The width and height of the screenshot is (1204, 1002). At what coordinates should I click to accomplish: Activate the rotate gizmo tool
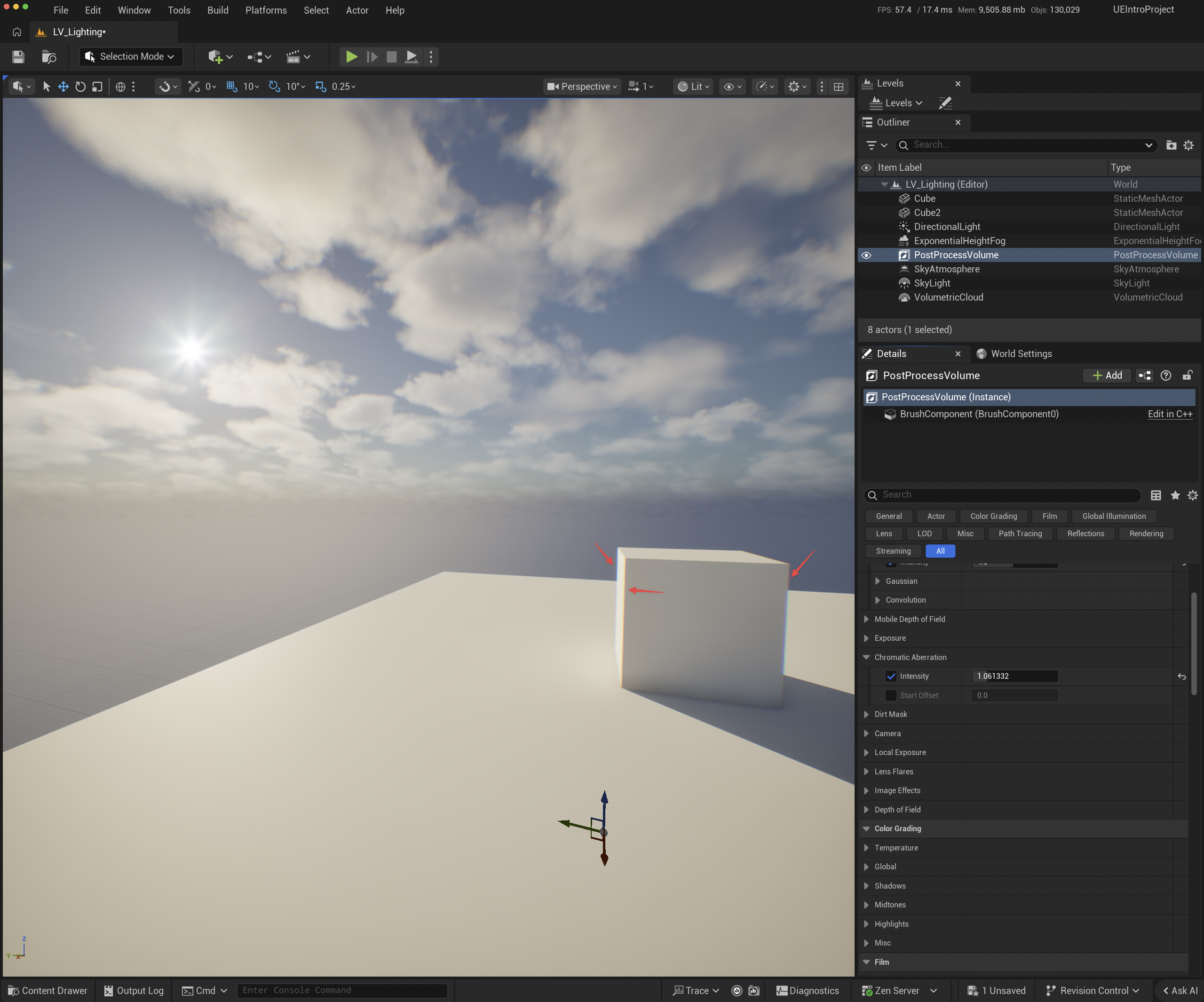pos(80,87)
